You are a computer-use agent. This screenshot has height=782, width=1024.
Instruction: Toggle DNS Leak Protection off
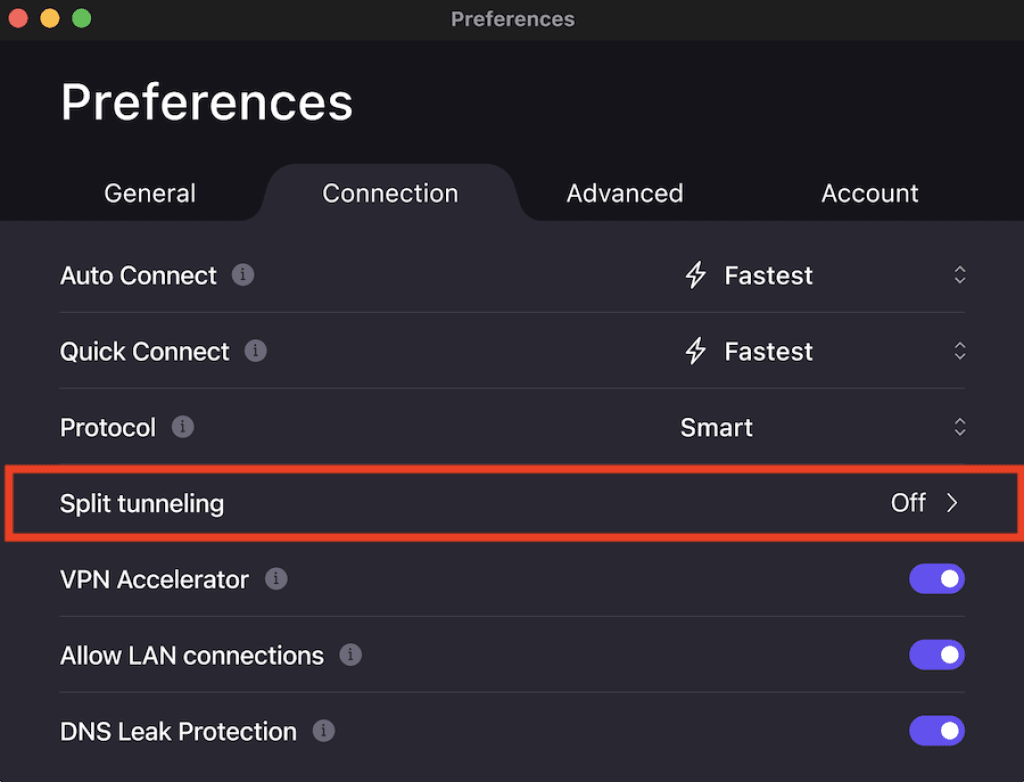pyautogui.click(x=936, y=731)
